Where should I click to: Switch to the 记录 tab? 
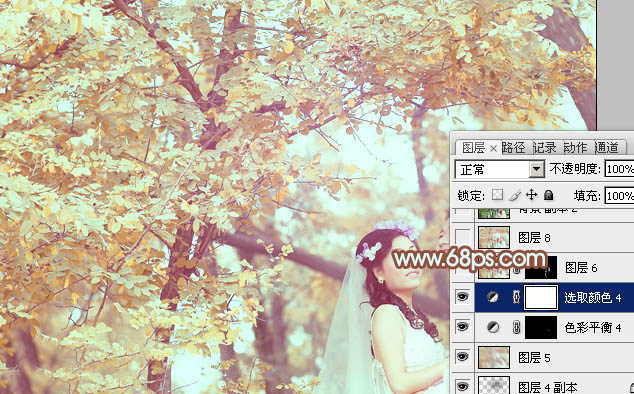click(544, 148)
